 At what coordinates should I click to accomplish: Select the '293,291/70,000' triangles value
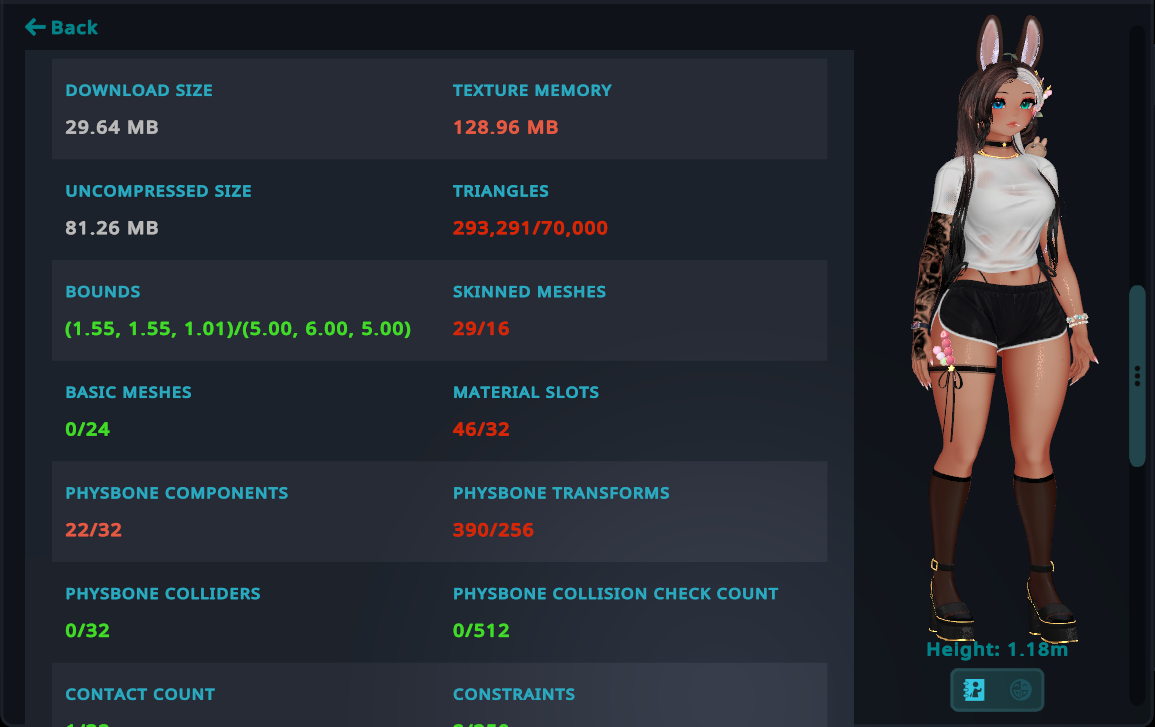click(x=530, y=228)
